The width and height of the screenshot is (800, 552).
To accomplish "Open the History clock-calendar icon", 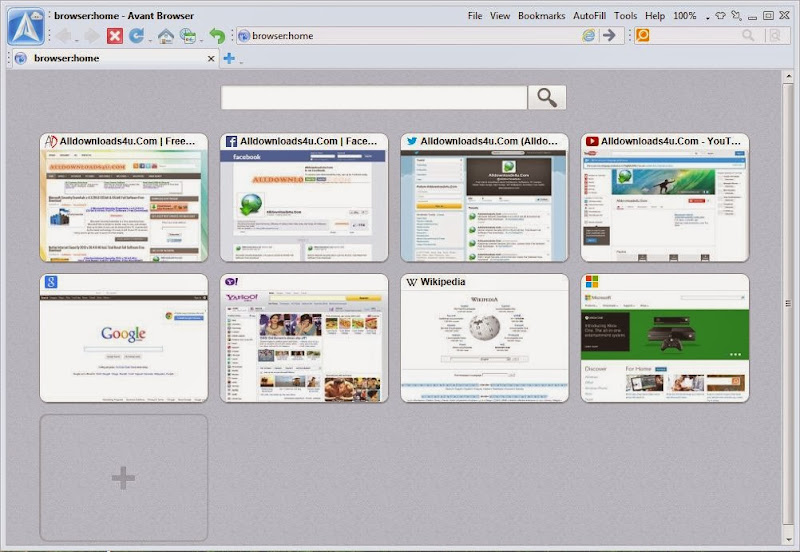I will point(188,36).
